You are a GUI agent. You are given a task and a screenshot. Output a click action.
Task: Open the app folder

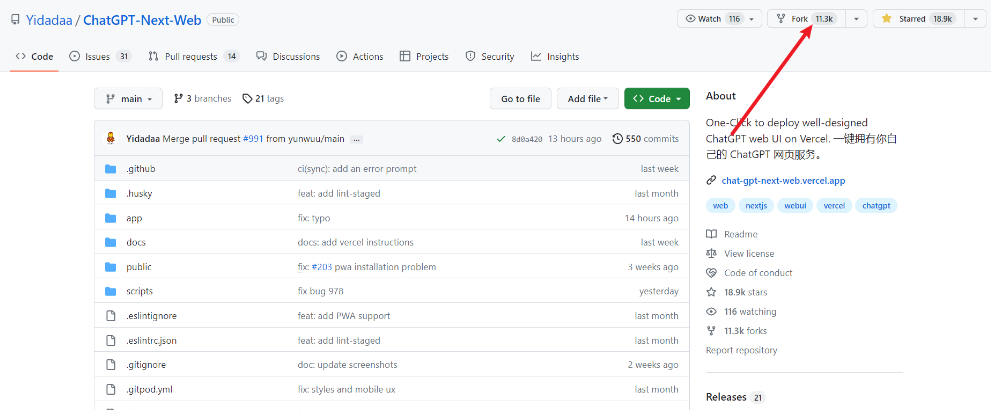click(134, 218)
